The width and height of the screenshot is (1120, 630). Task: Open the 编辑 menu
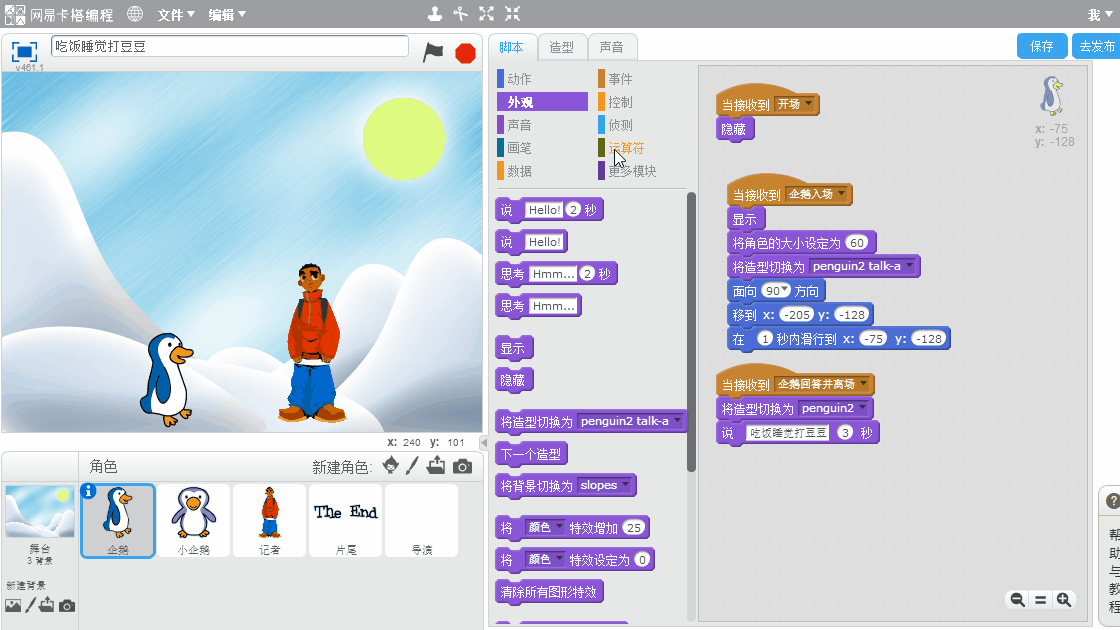(227, 15)
